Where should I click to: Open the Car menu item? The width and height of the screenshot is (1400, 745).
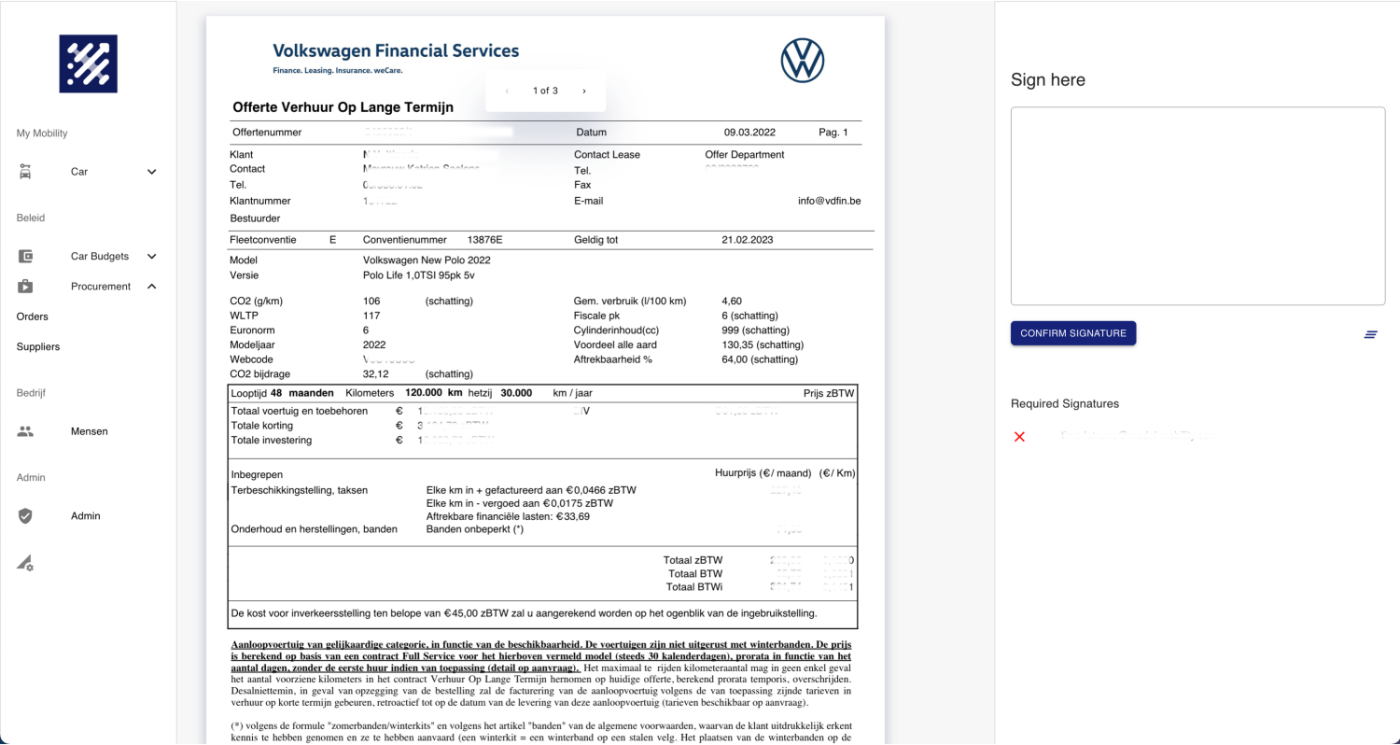tap(79, 172)
